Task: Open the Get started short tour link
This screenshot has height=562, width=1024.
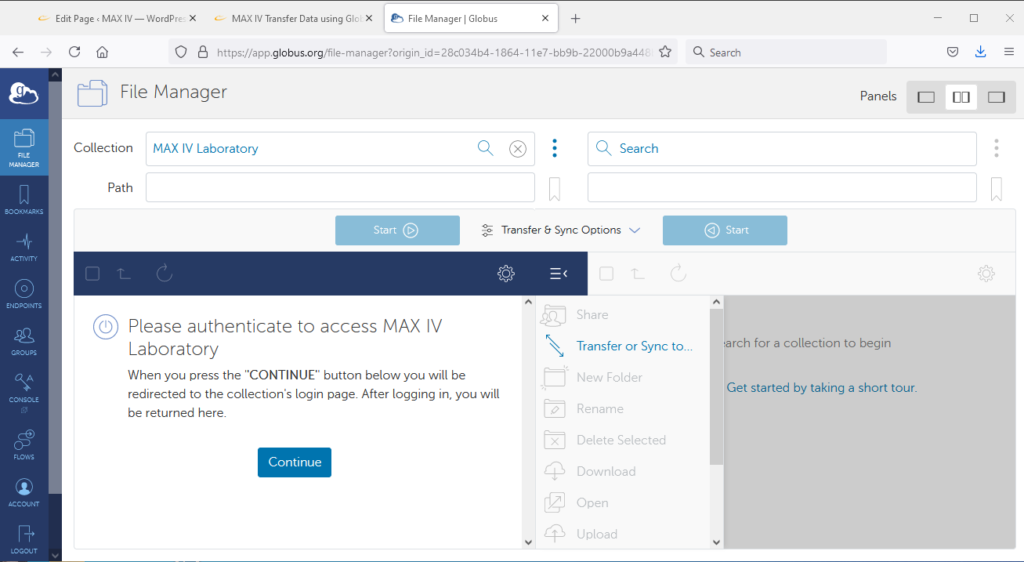Action: click(x=822, y=388)
